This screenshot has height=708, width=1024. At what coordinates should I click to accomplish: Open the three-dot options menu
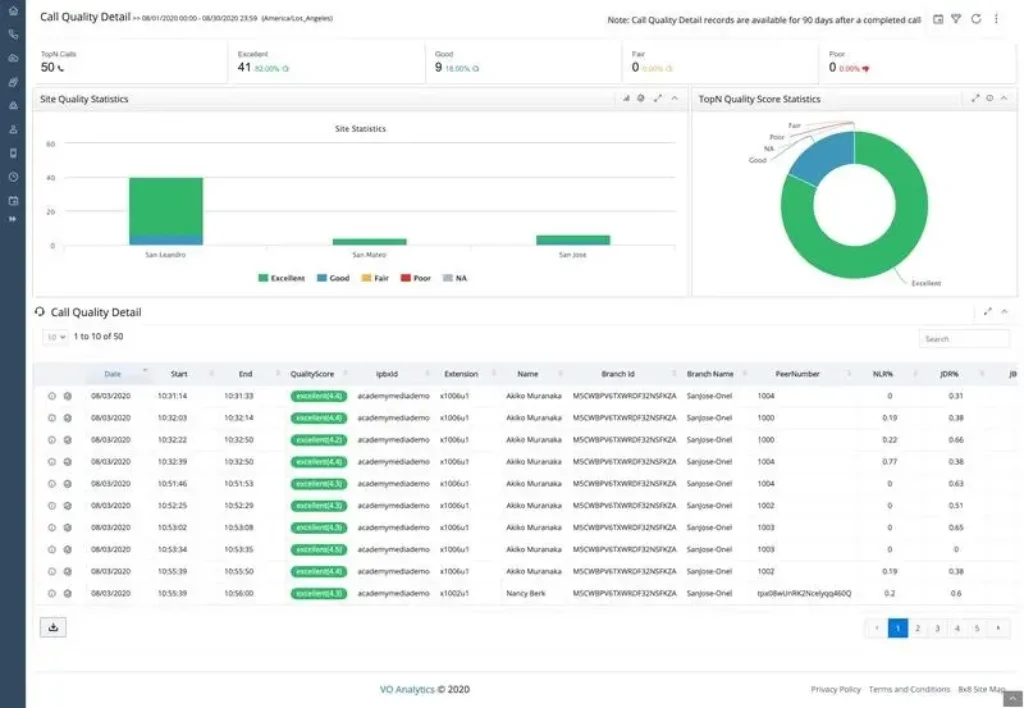(996, 18)
